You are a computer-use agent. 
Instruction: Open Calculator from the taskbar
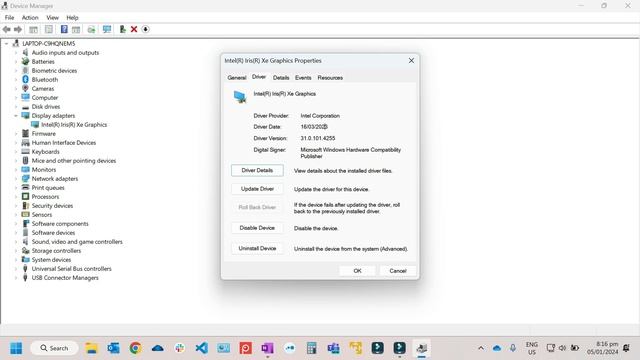(x=311, y=348)
